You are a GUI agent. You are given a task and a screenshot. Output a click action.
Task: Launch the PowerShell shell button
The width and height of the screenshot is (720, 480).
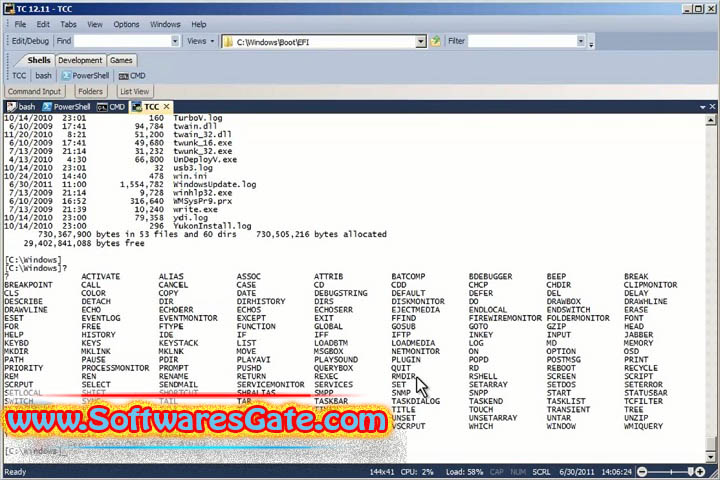(86, 76)
